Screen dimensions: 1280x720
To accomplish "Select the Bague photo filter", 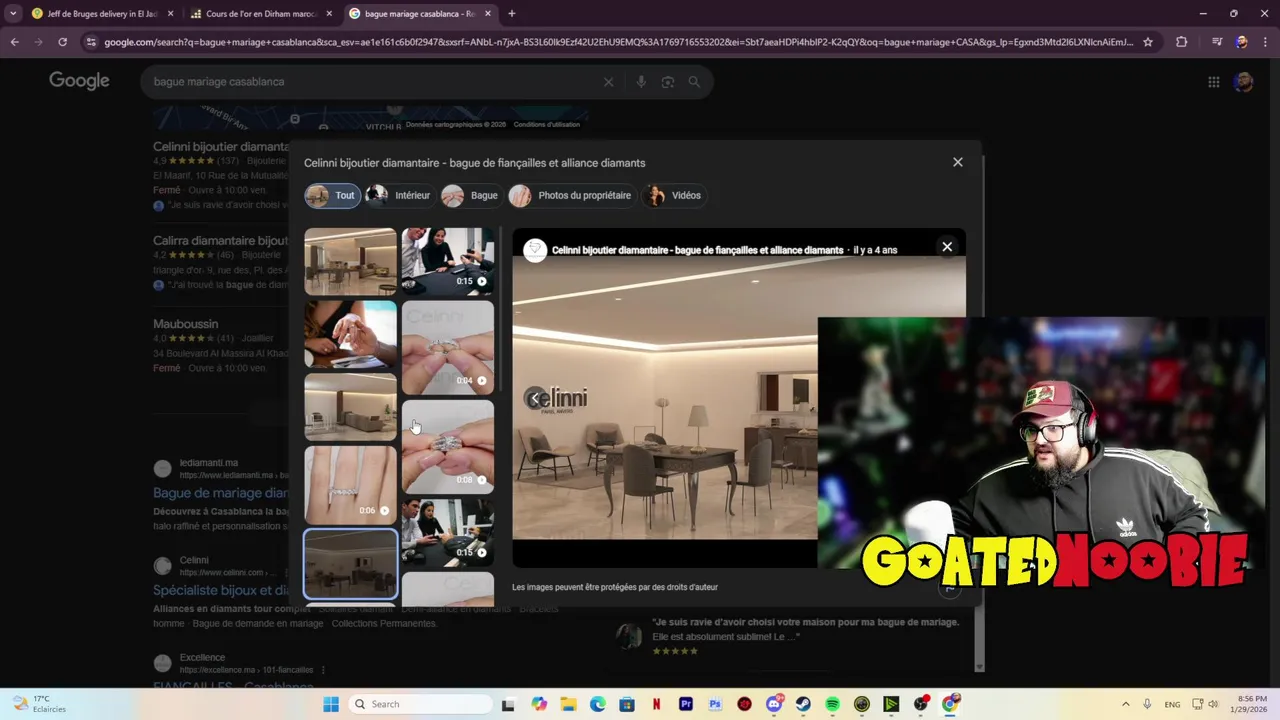I will coord(470,195).
